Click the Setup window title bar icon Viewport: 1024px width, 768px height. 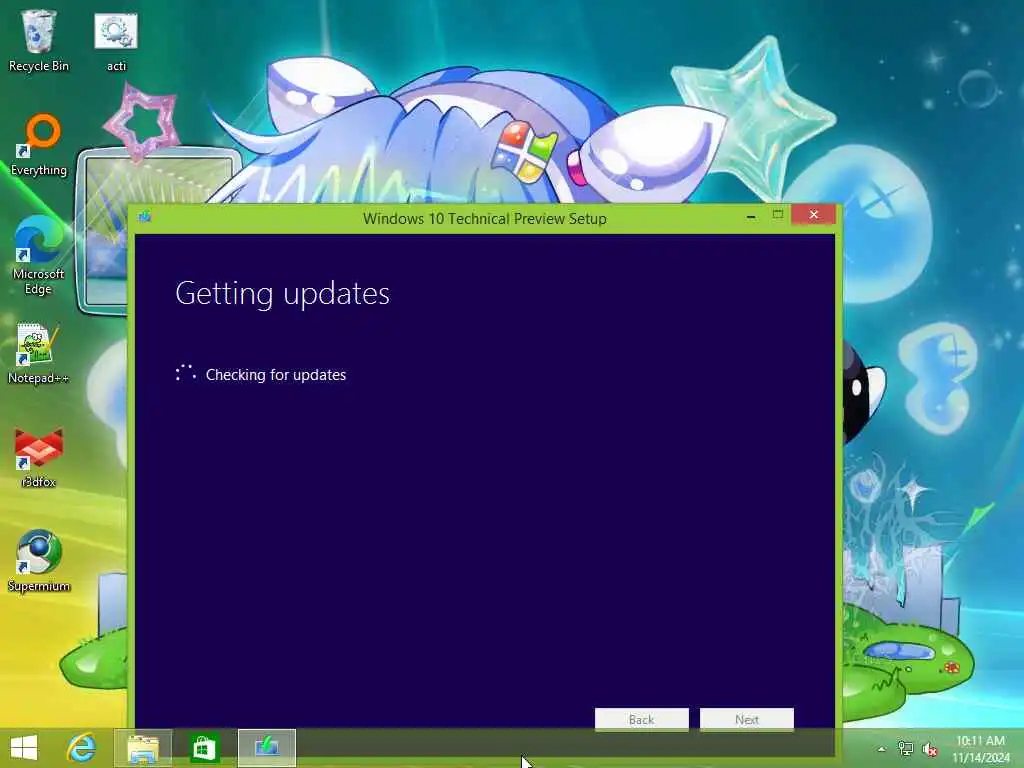click(x=144, y=216)
